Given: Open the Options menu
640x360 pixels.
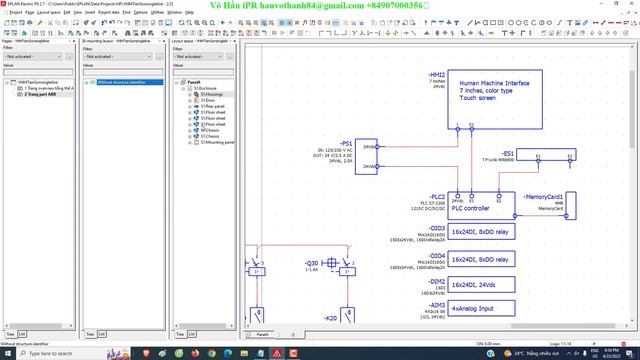Looking at the screenshot, I should point(140,13).
